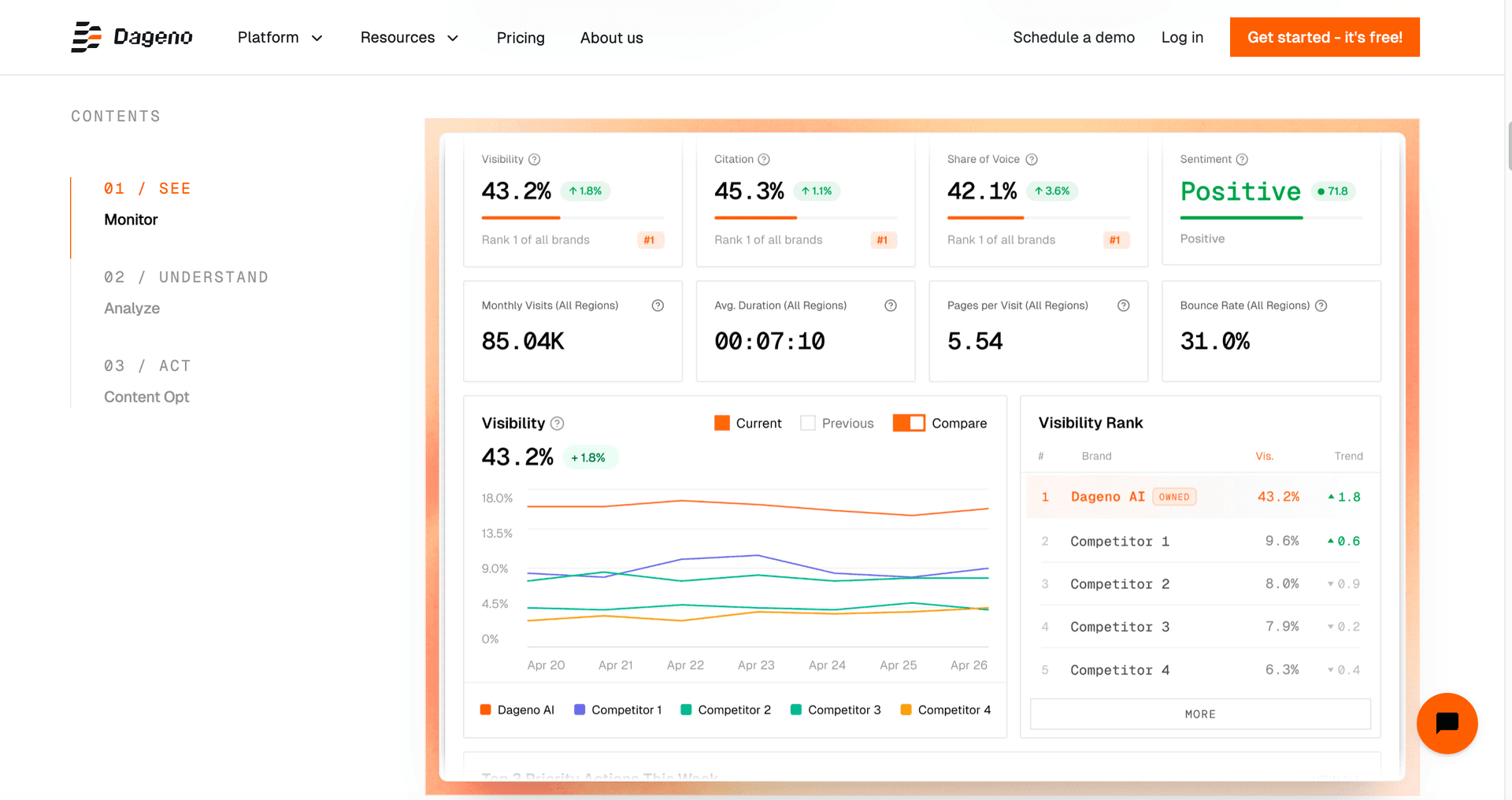
Task: Click the OWNED badge beside Dageno AI
Action: (1174, 497)
